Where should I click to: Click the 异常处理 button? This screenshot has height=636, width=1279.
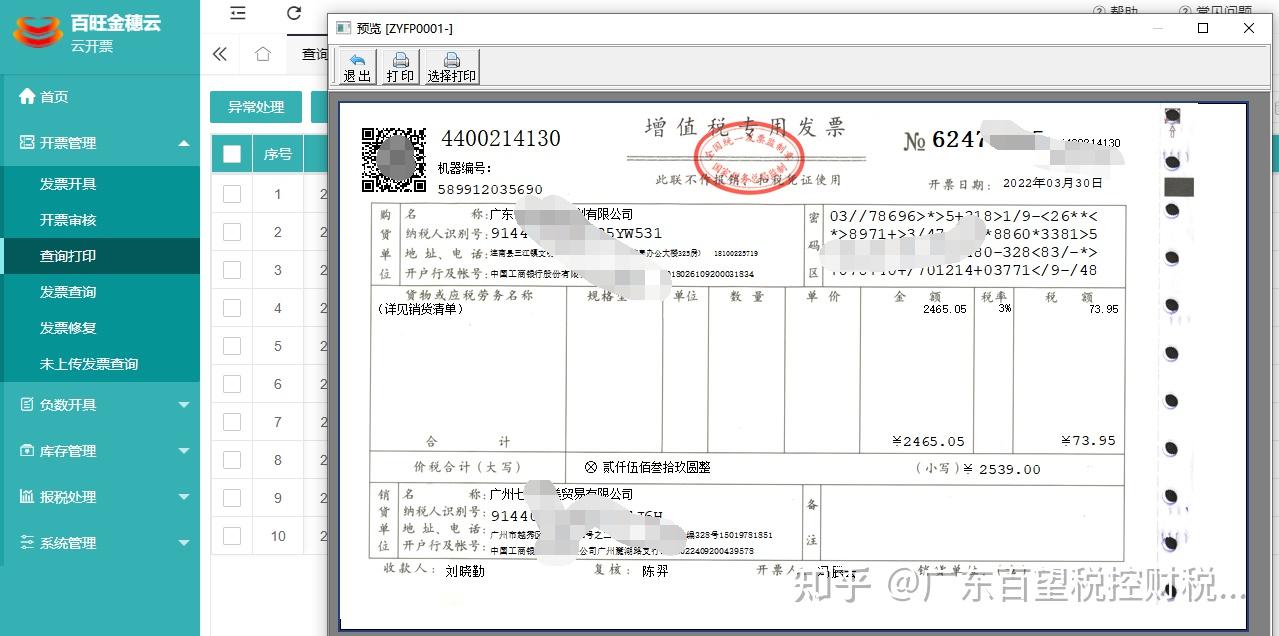coord(256,107)
